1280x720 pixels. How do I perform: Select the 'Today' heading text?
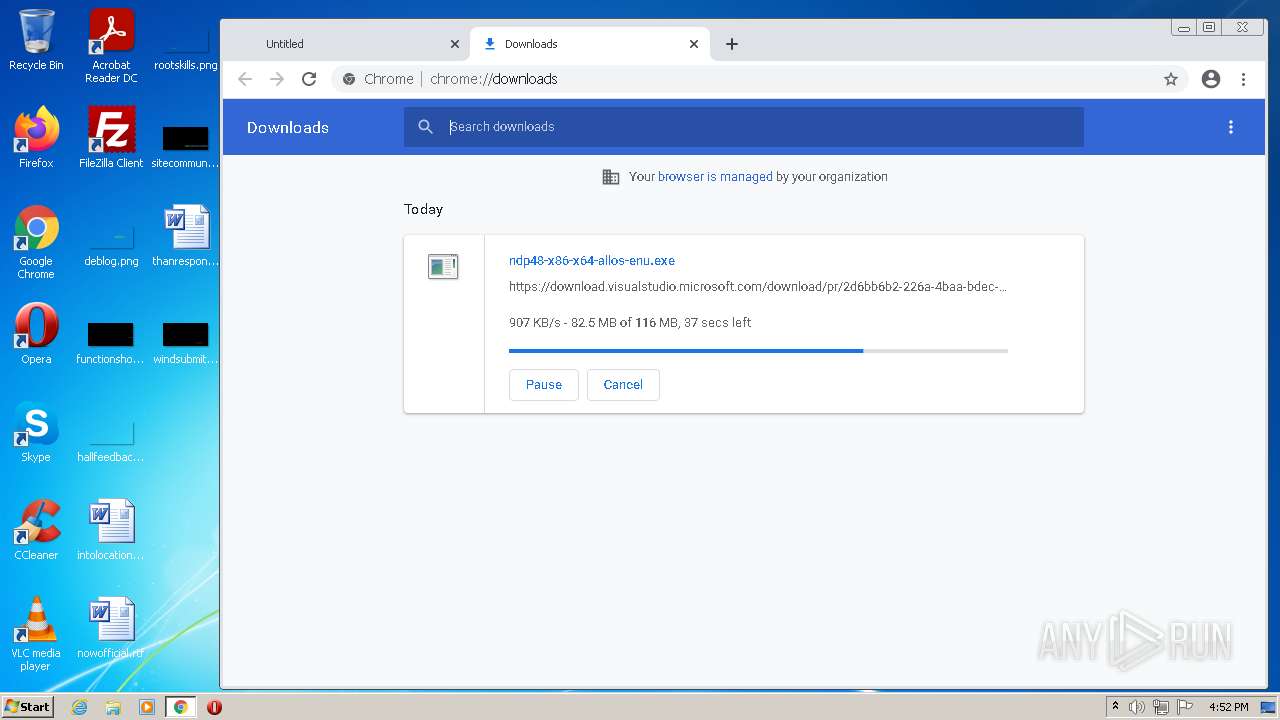[x=423, y=209]
